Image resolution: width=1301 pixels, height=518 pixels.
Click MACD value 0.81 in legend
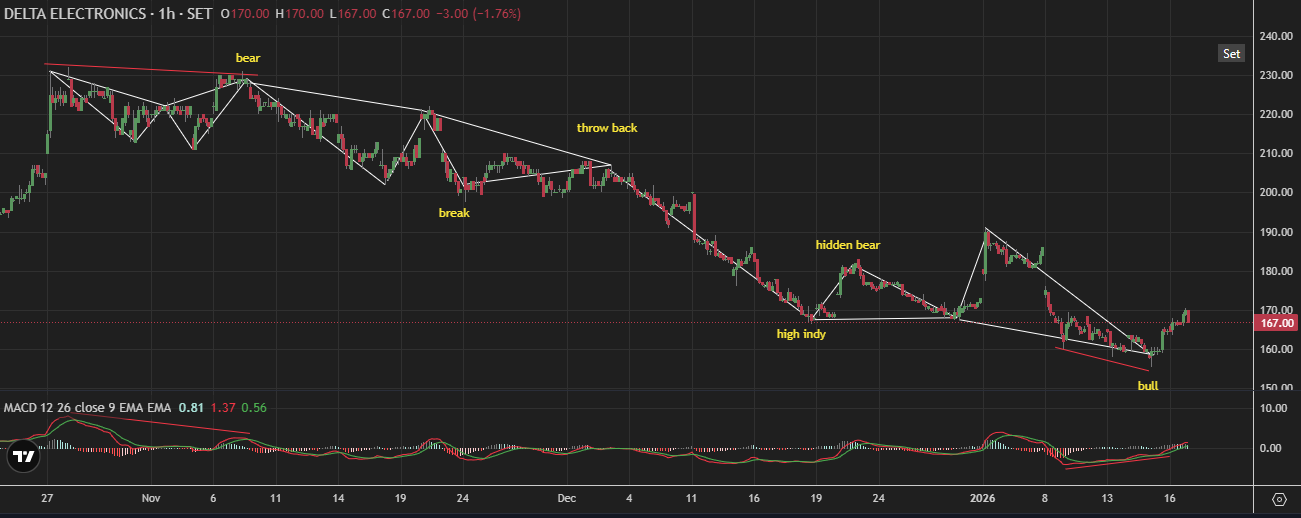click(189, 408)
